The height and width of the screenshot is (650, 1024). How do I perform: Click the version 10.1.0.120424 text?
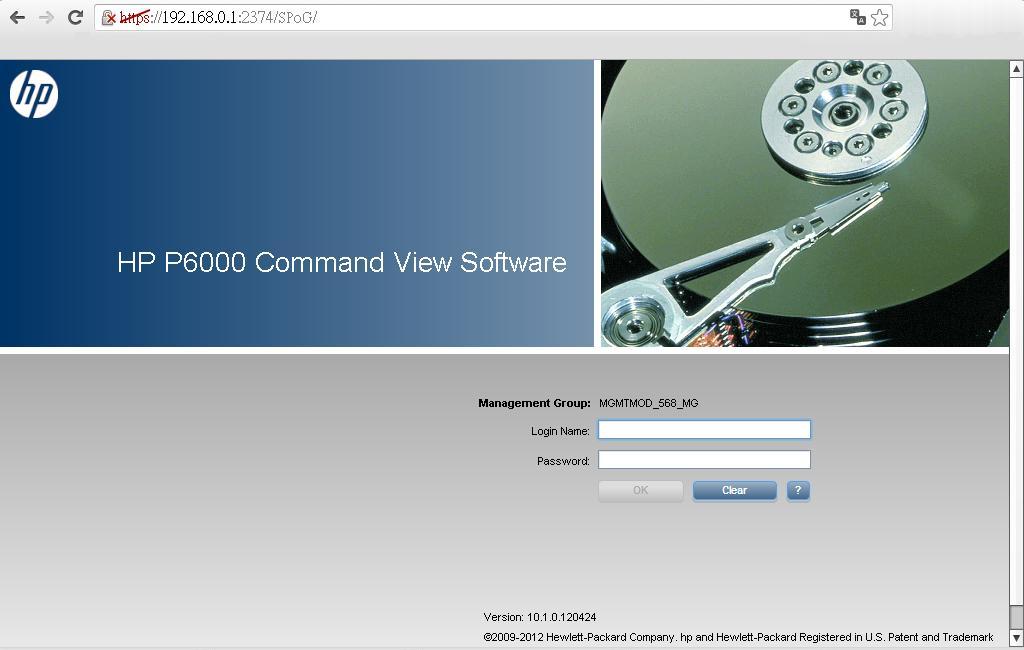[x=540, y=617]
